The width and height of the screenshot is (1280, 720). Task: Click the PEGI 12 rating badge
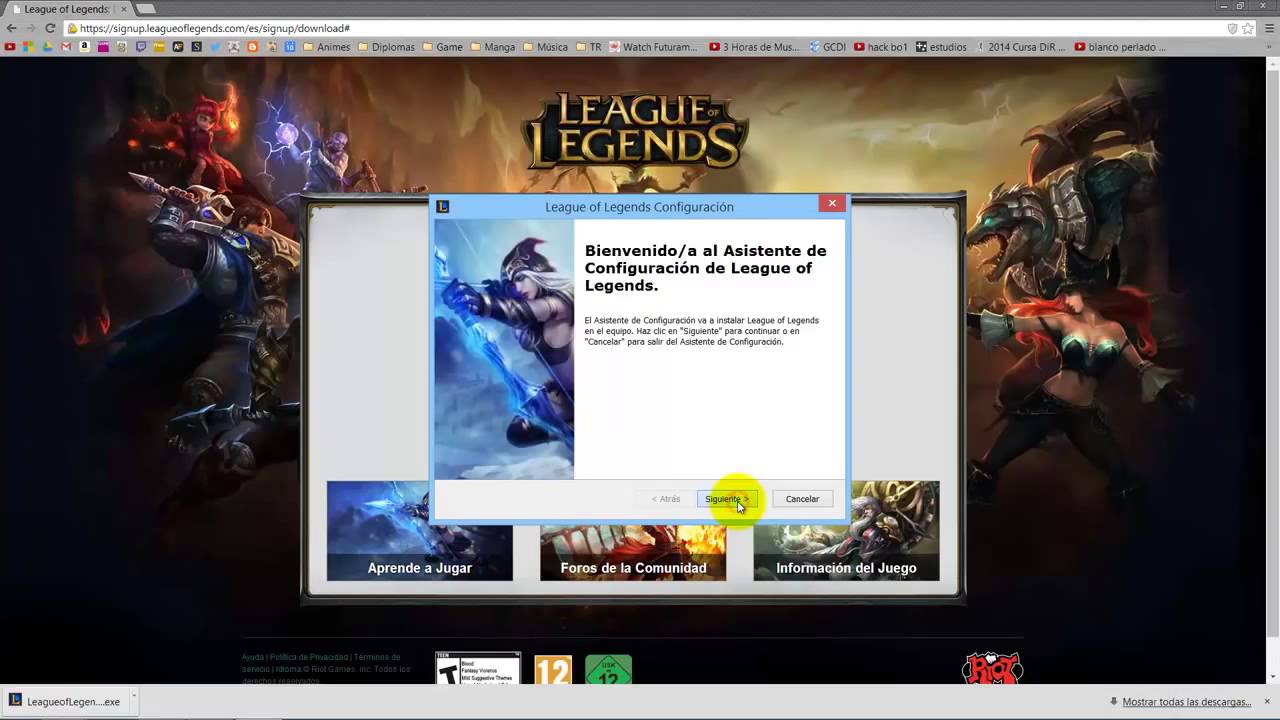pos(553,669)
